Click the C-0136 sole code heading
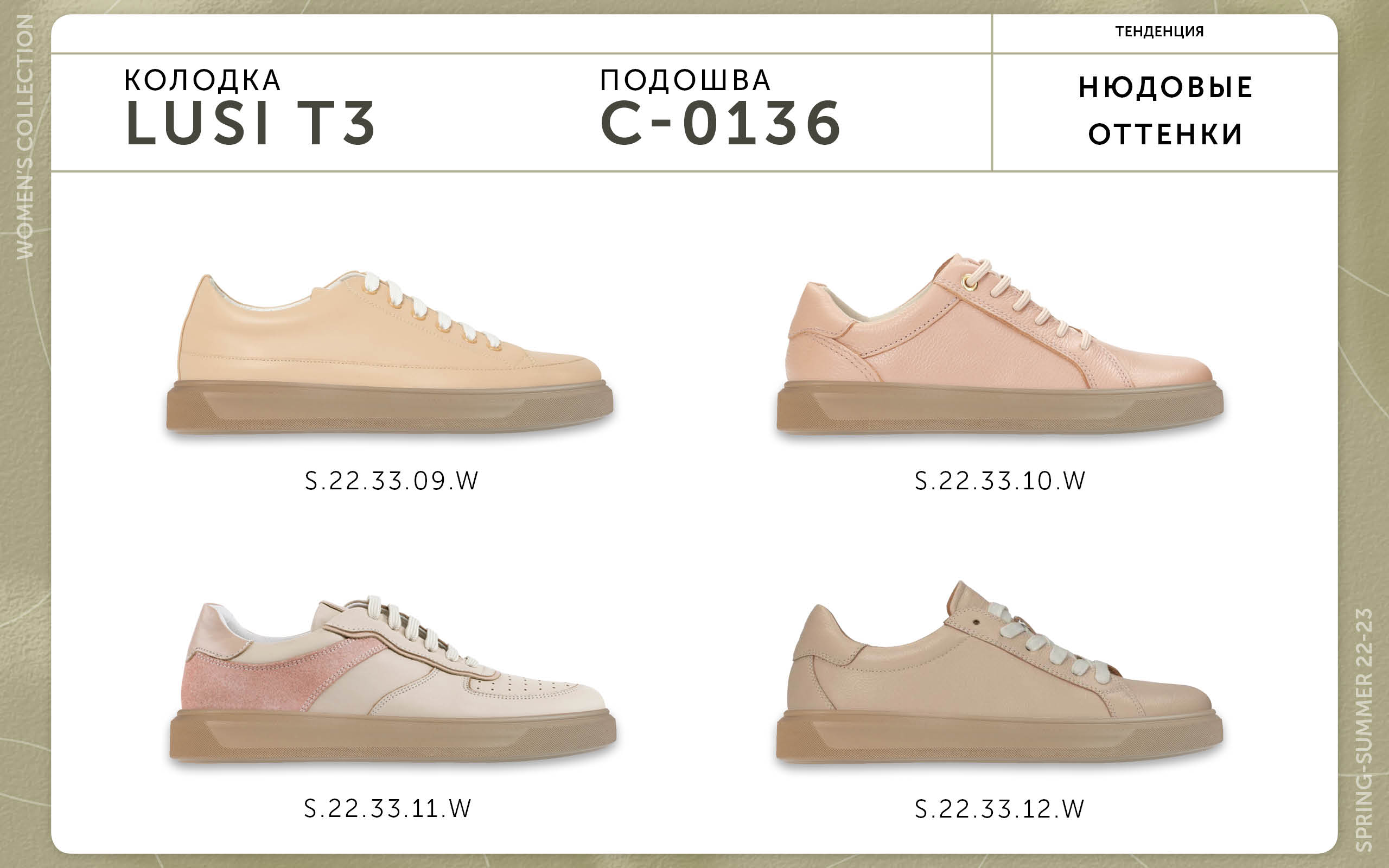The width and height of the screenshot is (1389, 868). tap(721, 123)
